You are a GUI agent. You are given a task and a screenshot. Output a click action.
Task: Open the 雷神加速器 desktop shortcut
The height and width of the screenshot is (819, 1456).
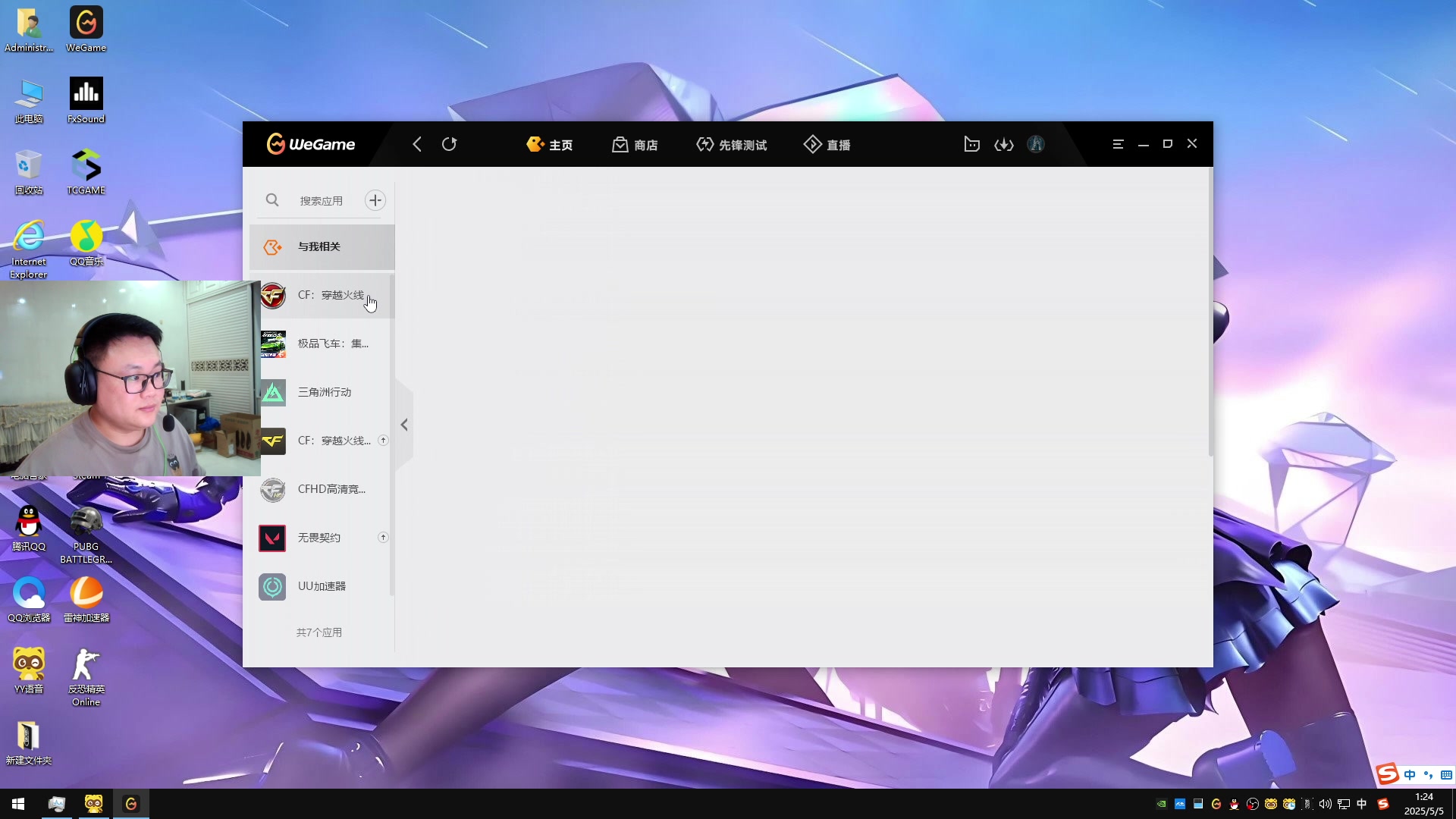tap(86, 600)
